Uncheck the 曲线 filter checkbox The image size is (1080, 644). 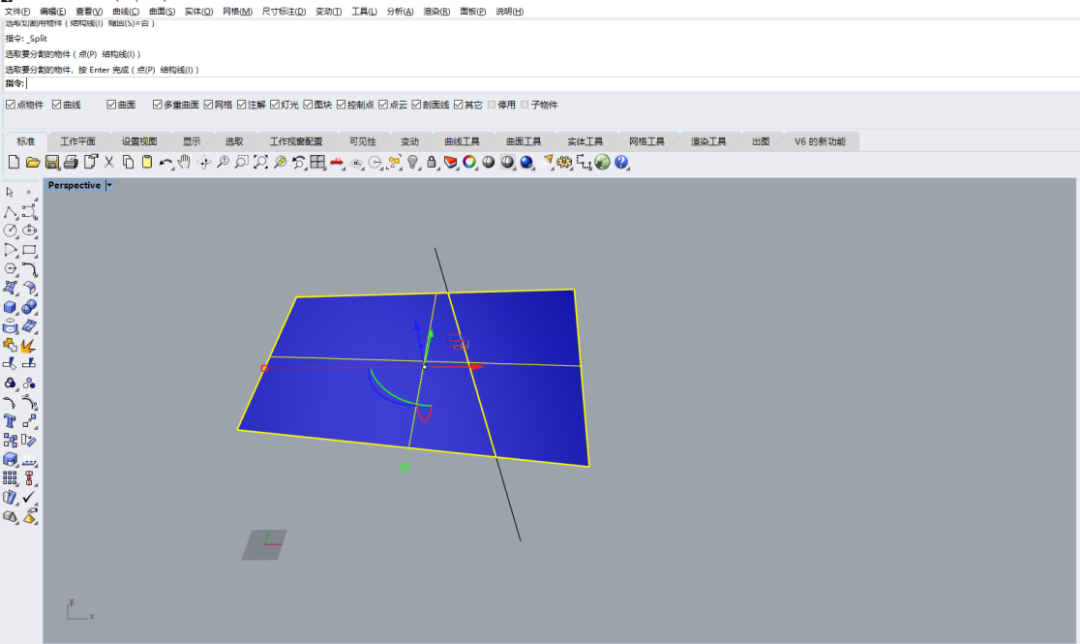coord(57,105)
